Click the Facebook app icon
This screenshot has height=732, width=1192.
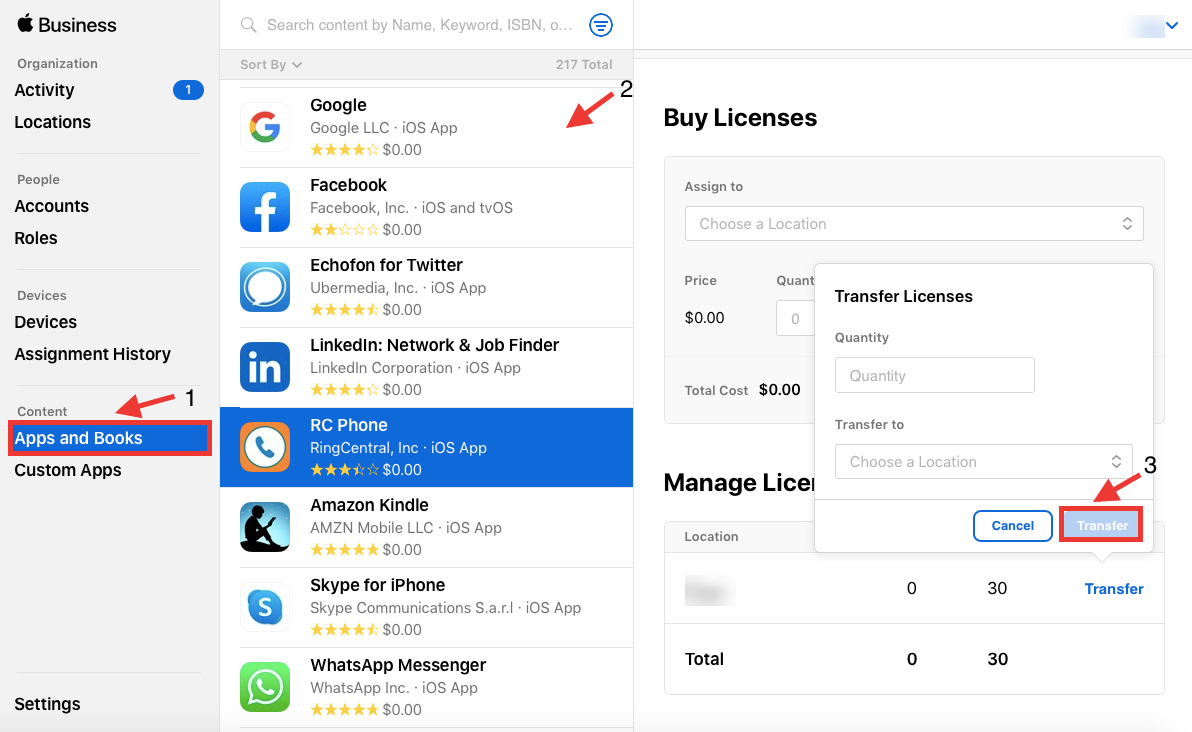265,207
